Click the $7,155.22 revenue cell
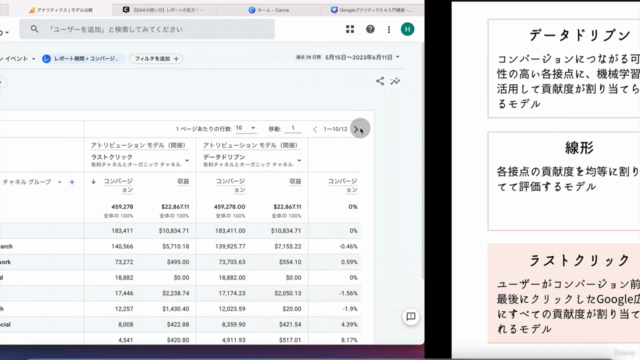Viewport: 640px width, 360px height. (288, 246)
